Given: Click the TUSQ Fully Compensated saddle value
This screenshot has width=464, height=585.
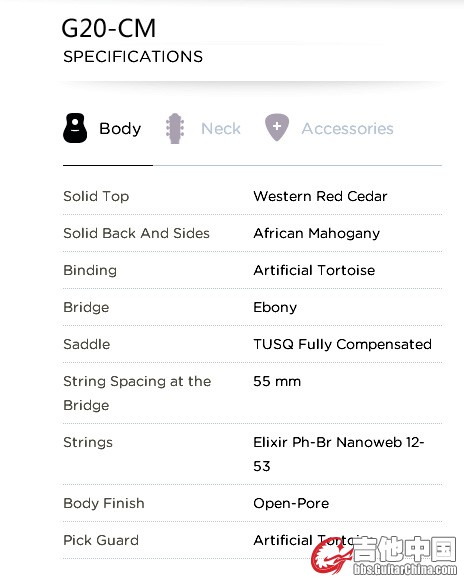Looking at the screenshot, I should click(x=342, y=344).
